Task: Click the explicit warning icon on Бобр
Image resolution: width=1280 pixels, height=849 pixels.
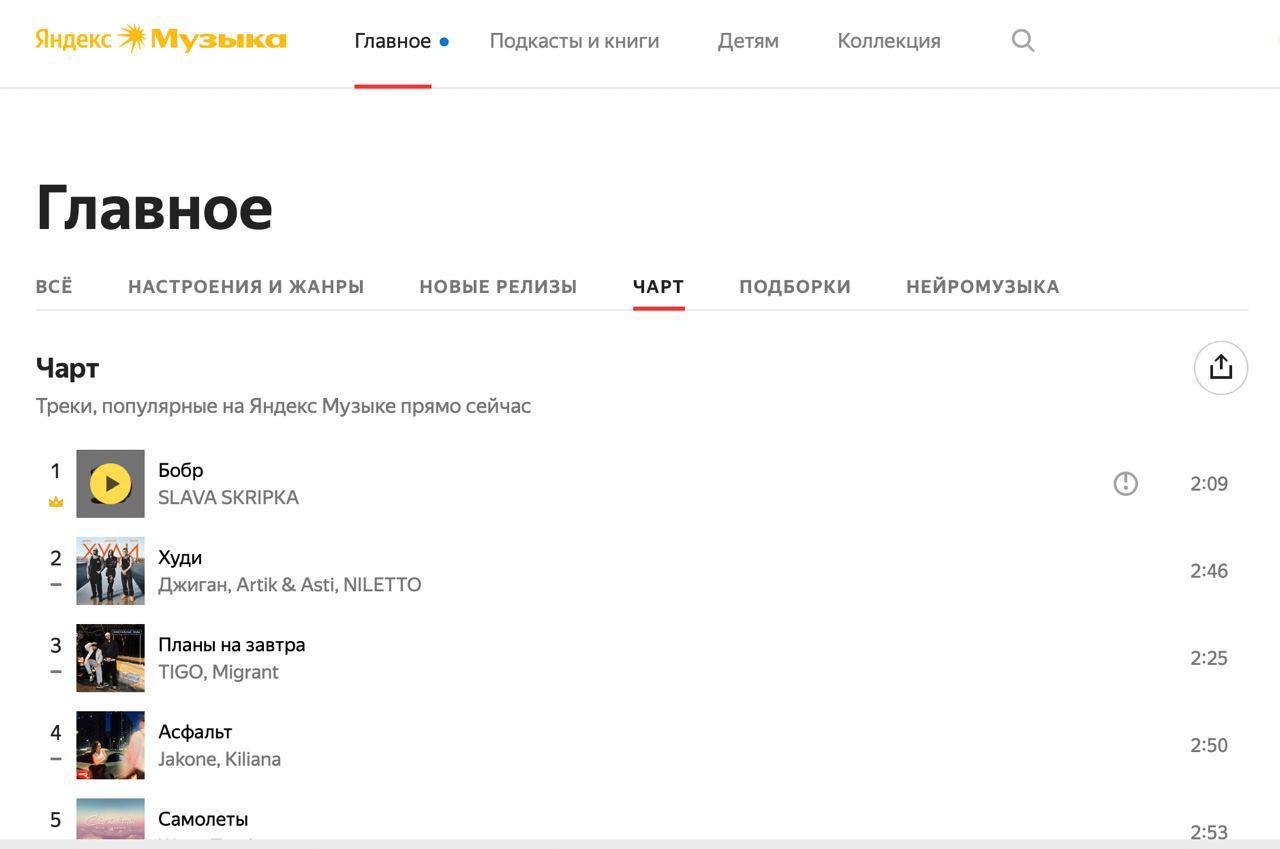Action: 1125,484
